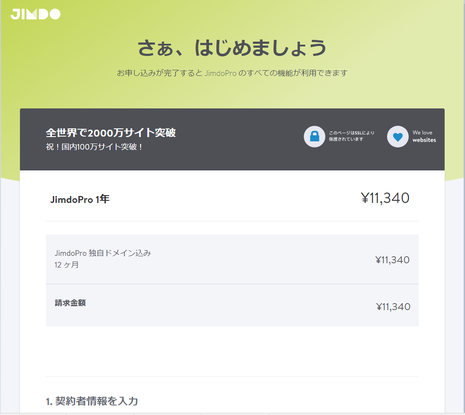
Task: Click the ¥11,340 amount in the 請求金額 row
Action: point(393,307)
